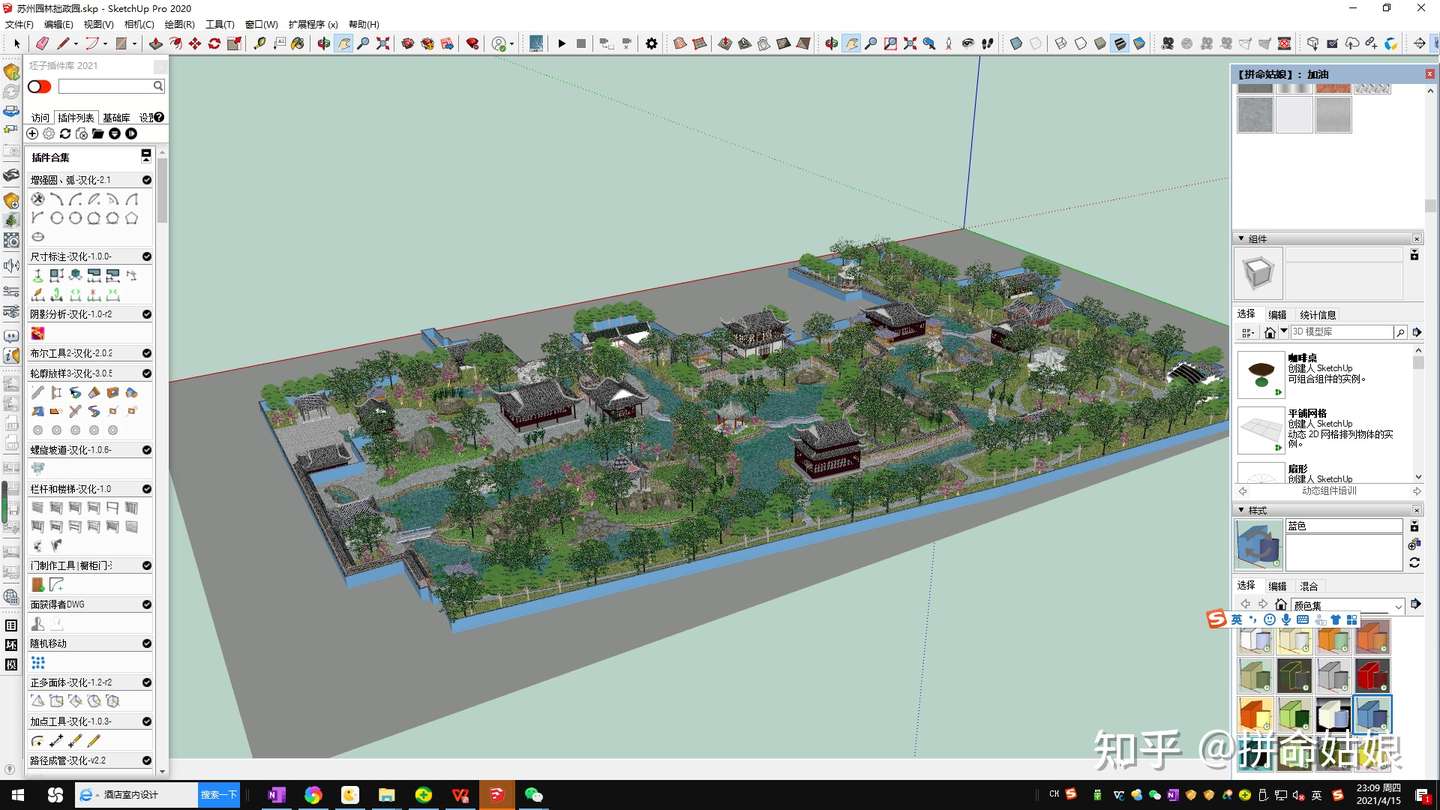Open the Arc tool dropdown arrow
Image resolution: width=1440 pixels, height=810 pixels.
pyautogui.click(x=105, y=44)
